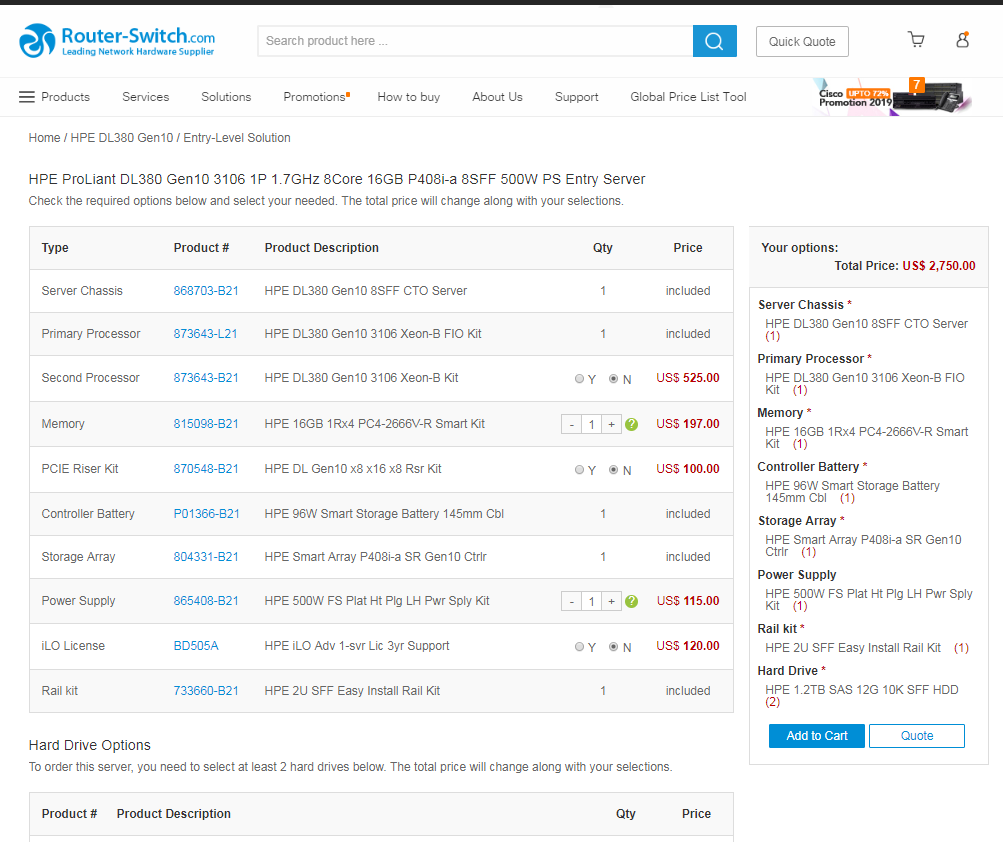Go to Home breadcrumb link
1003x842 pixels.
(x=44, y=138)
